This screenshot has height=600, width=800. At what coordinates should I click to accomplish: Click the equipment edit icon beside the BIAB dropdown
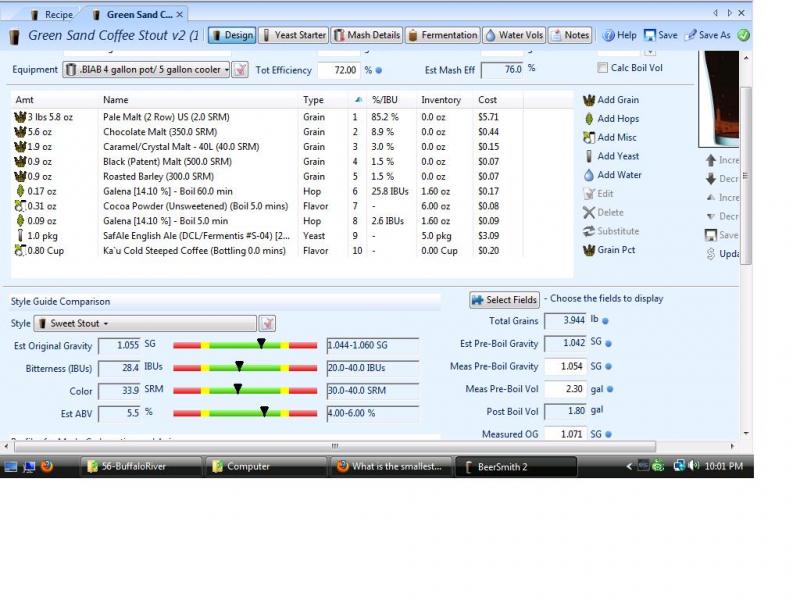[240, 69]
